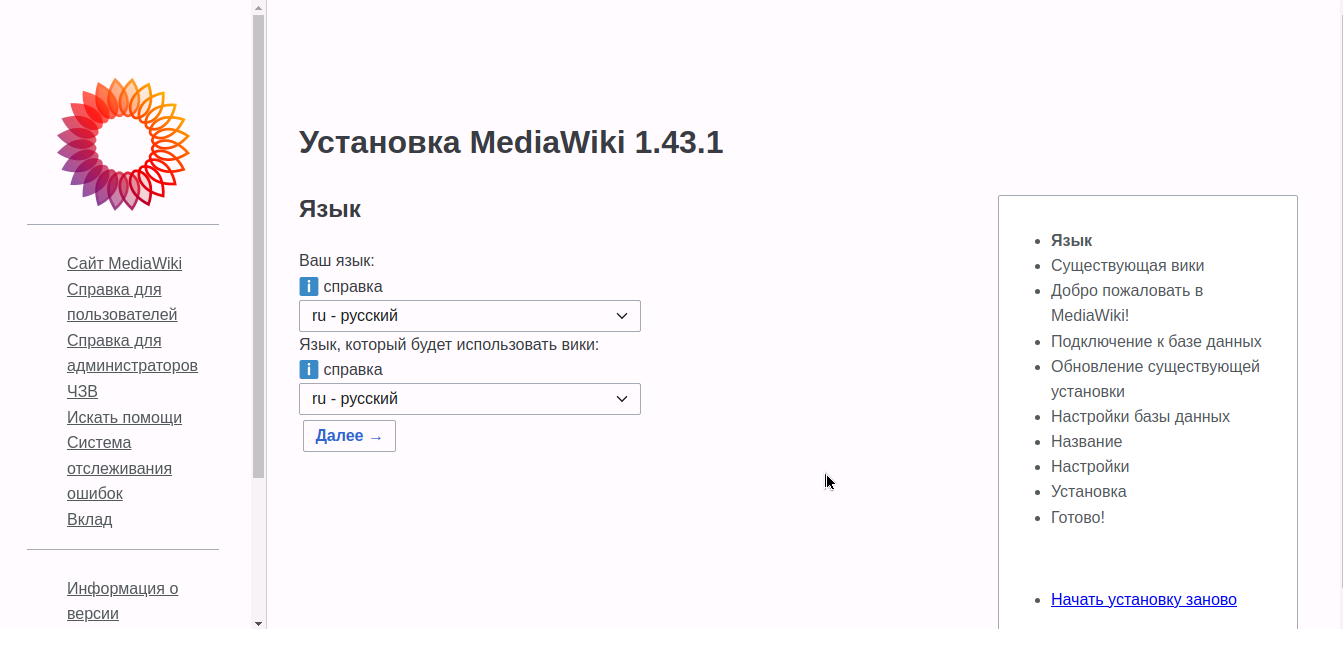Click the MediaWiki sunflower logo
1343x648 pixels.
pyautogui.click(x=123, y=144)
